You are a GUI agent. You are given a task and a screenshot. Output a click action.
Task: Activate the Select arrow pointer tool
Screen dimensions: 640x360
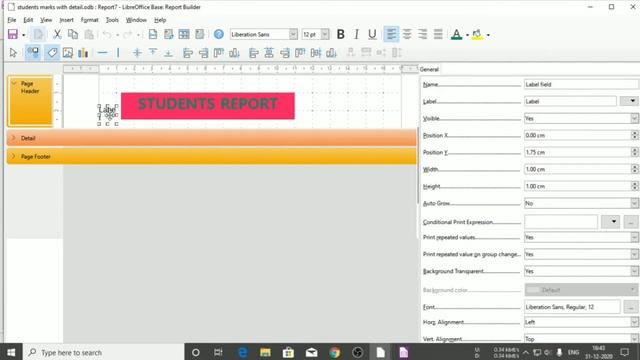[x=13, y=53]
